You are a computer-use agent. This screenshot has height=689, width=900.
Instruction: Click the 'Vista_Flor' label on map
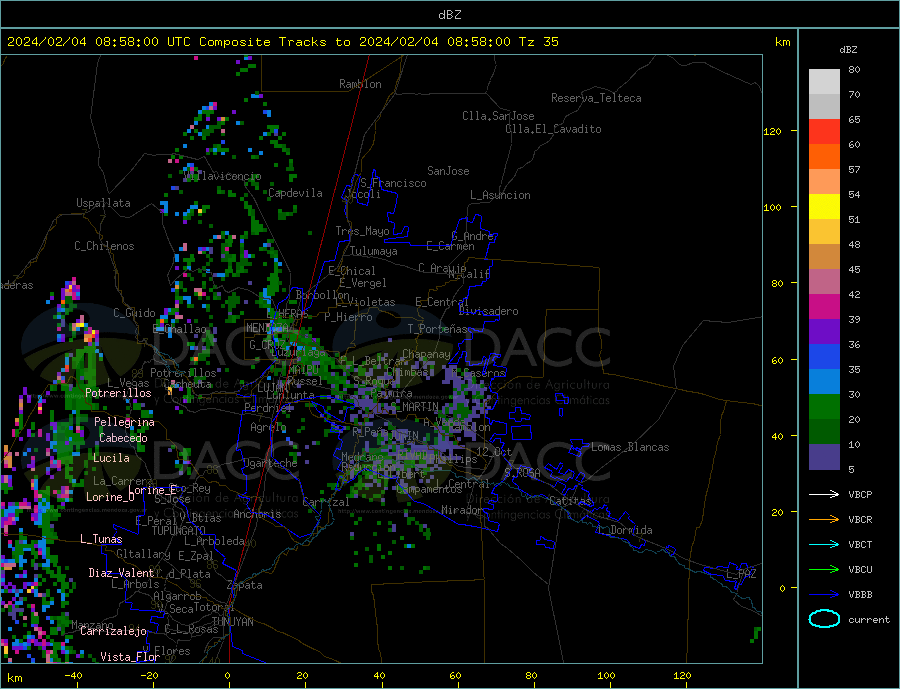130,656
